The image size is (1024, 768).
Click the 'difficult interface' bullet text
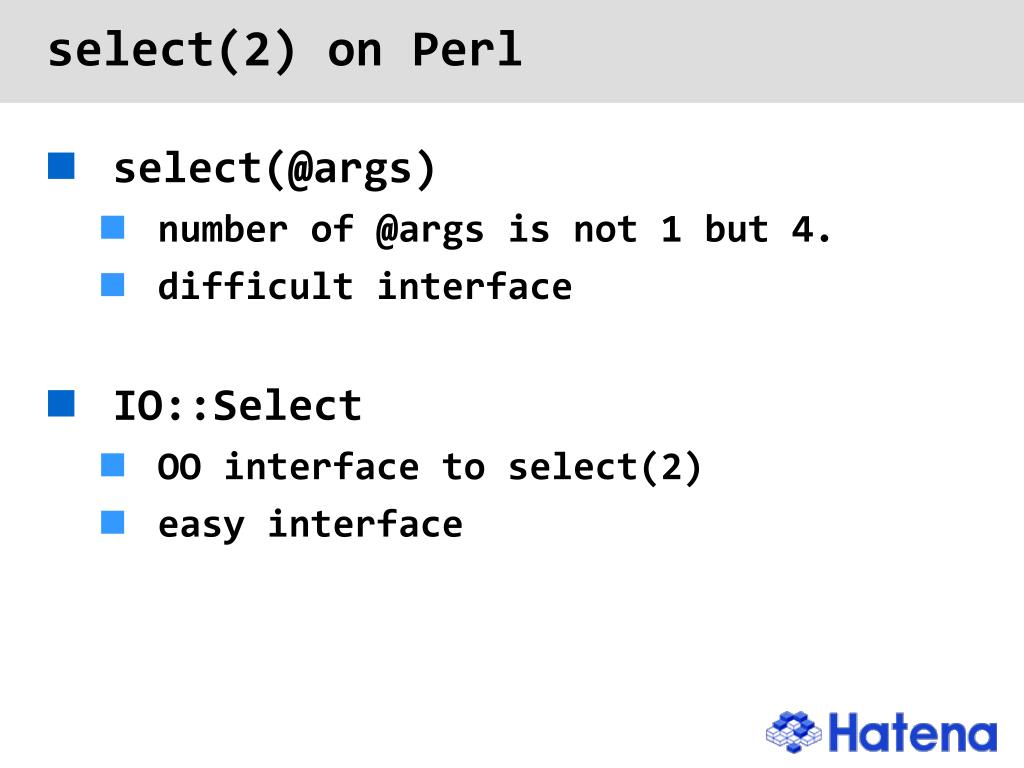[x=365, y=287]
